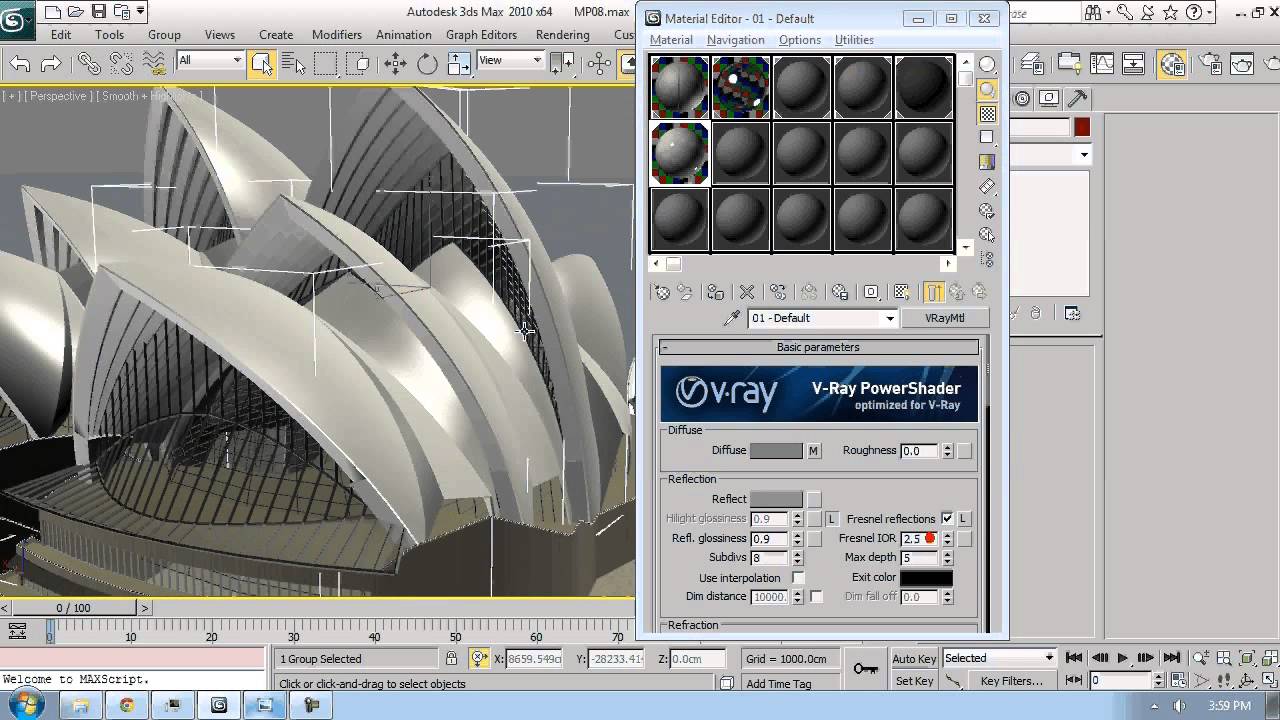Enable Dim distance checkbox
This screenshot has height=720, width=1280.
[816, 597]
